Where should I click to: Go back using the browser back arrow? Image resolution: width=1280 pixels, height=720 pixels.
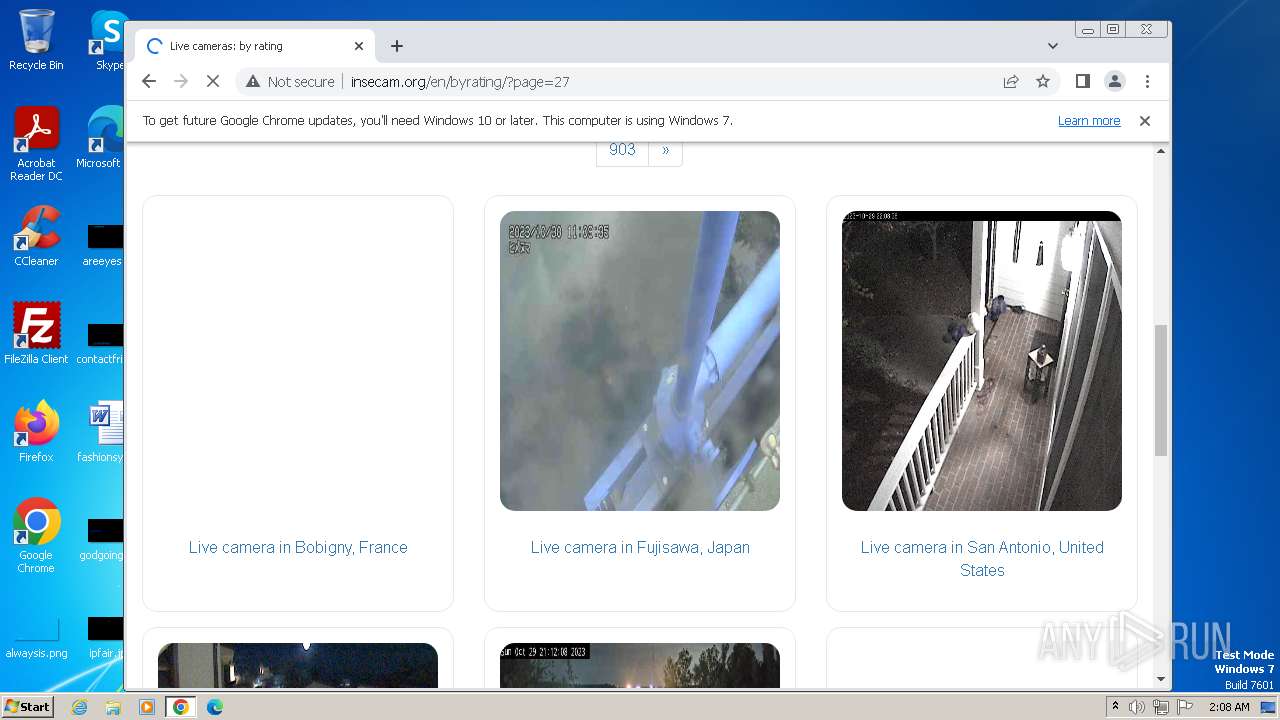(149, 81)
